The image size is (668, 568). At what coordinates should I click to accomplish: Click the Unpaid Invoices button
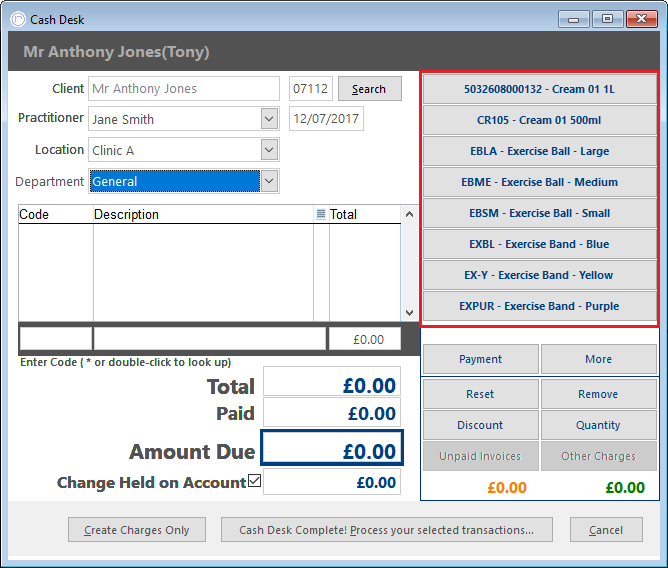pos(481,456)
